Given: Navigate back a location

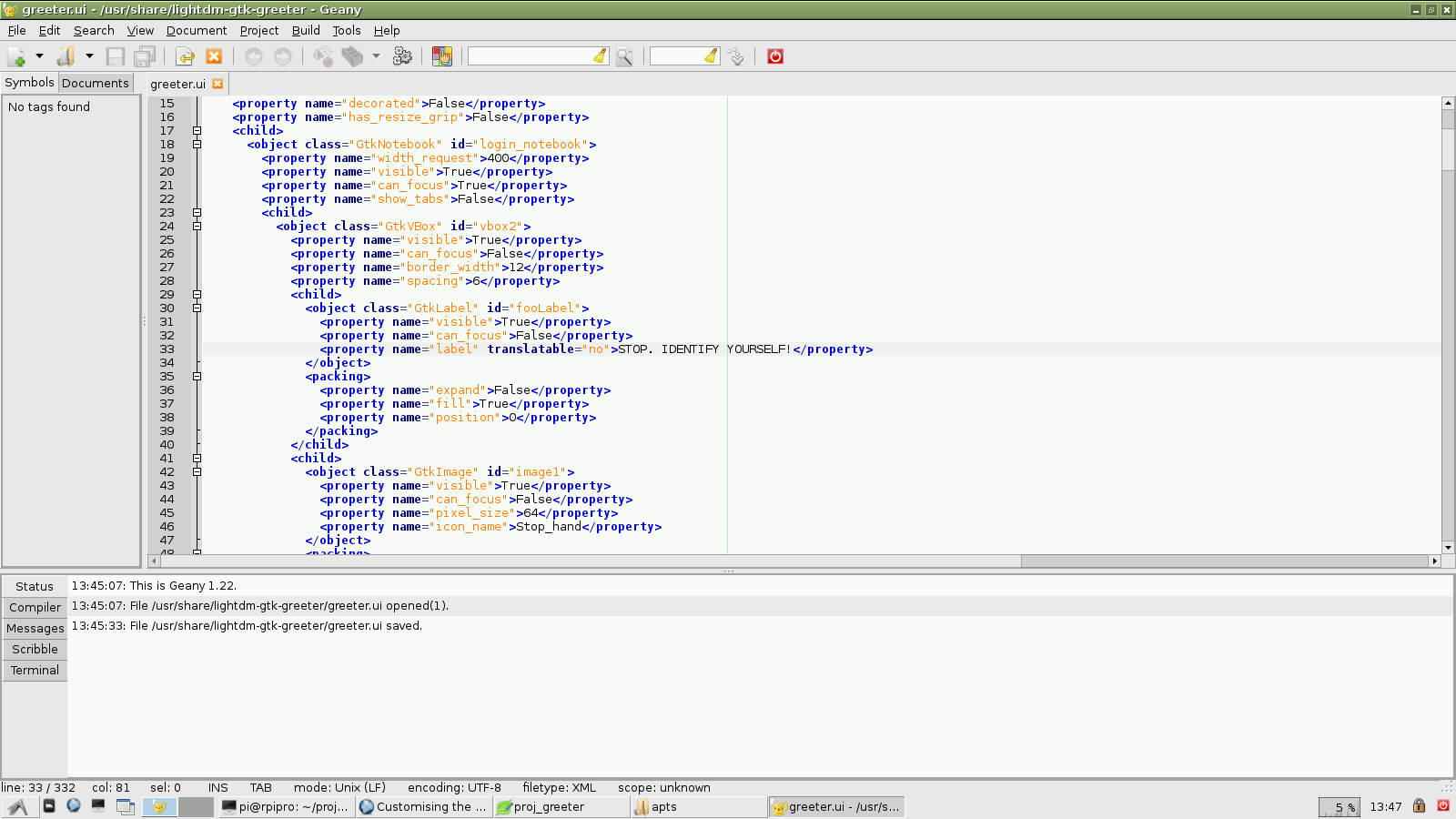Looking at the screenshot, I should [x=254, y=56].
